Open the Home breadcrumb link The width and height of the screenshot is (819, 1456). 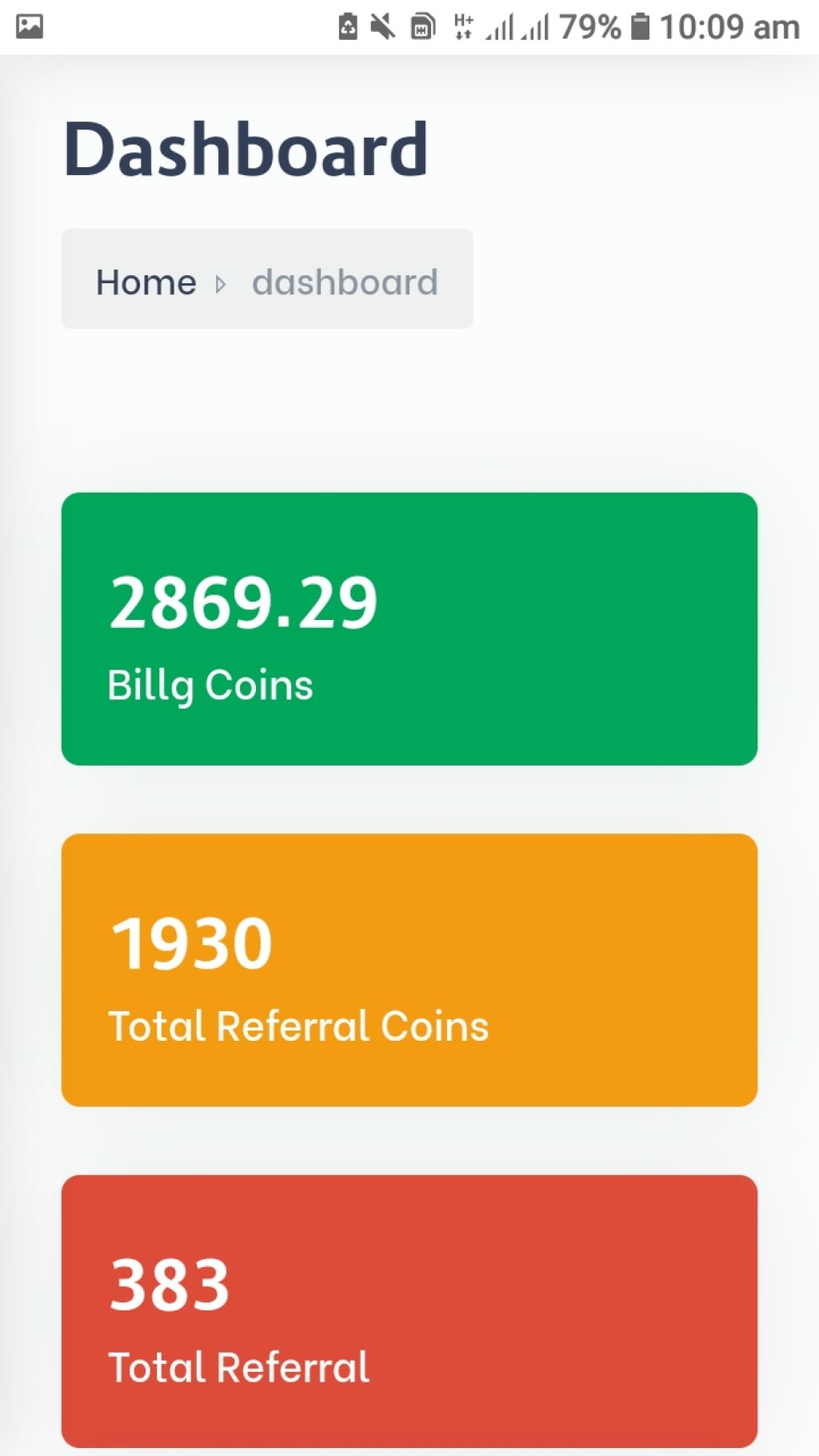coord(146,282)
